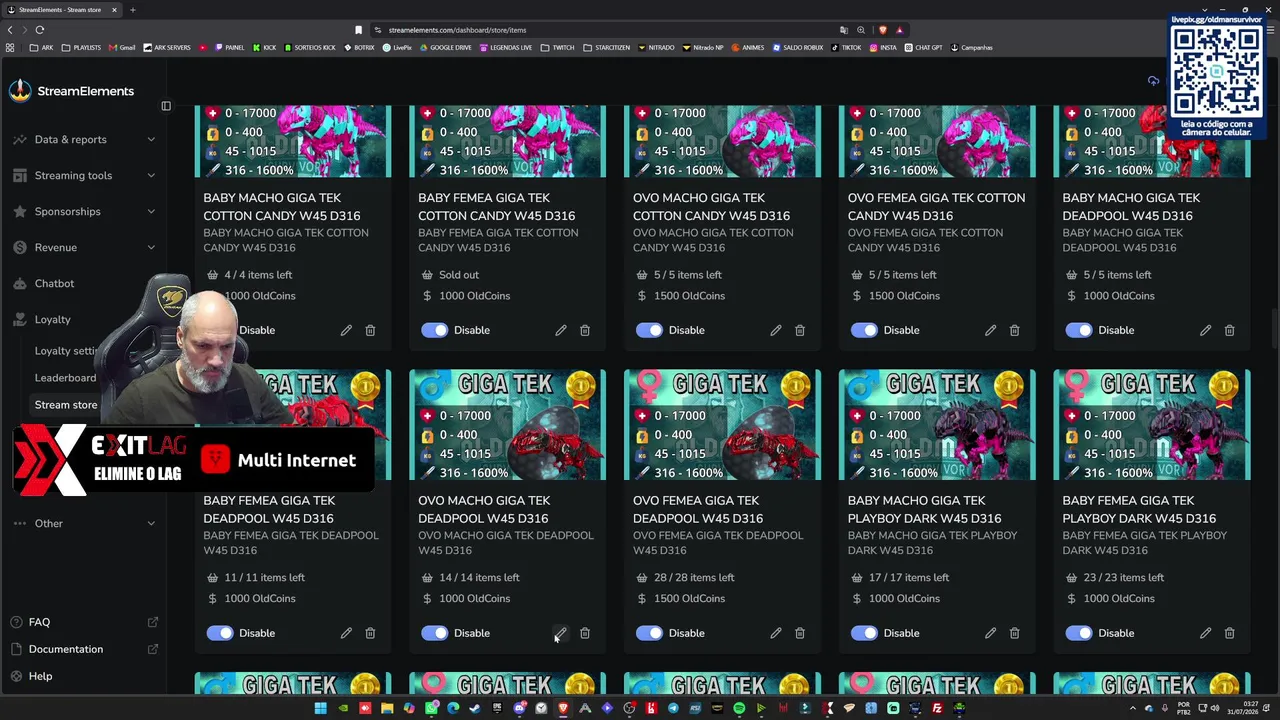Open the Windows Start menu
The width and height of the screenshot is (1280, 720).
click(x=321, y=708)
